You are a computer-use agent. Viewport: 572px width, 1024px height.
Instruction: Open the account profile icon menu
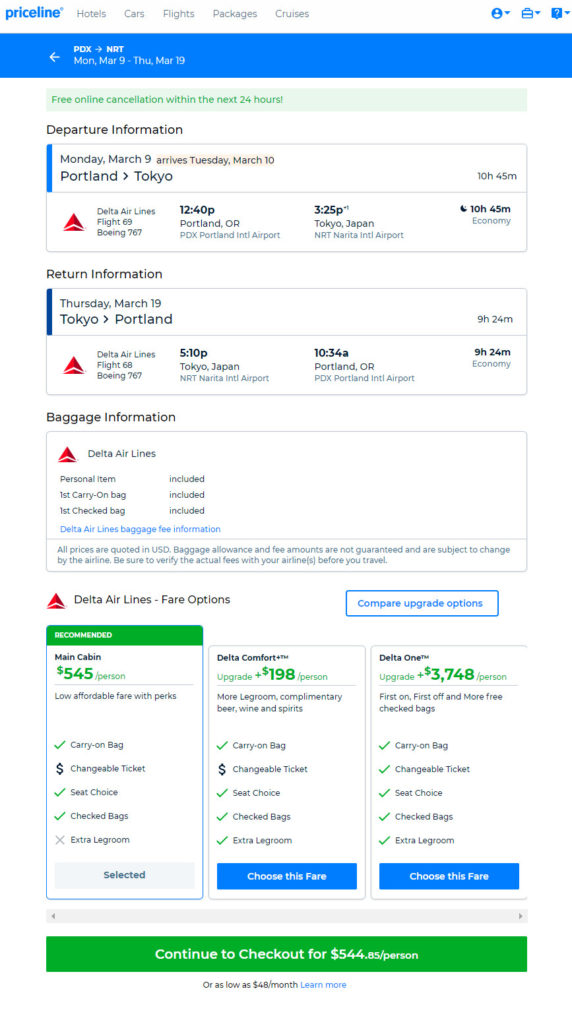pyautogui.click(x=500, y=13)
